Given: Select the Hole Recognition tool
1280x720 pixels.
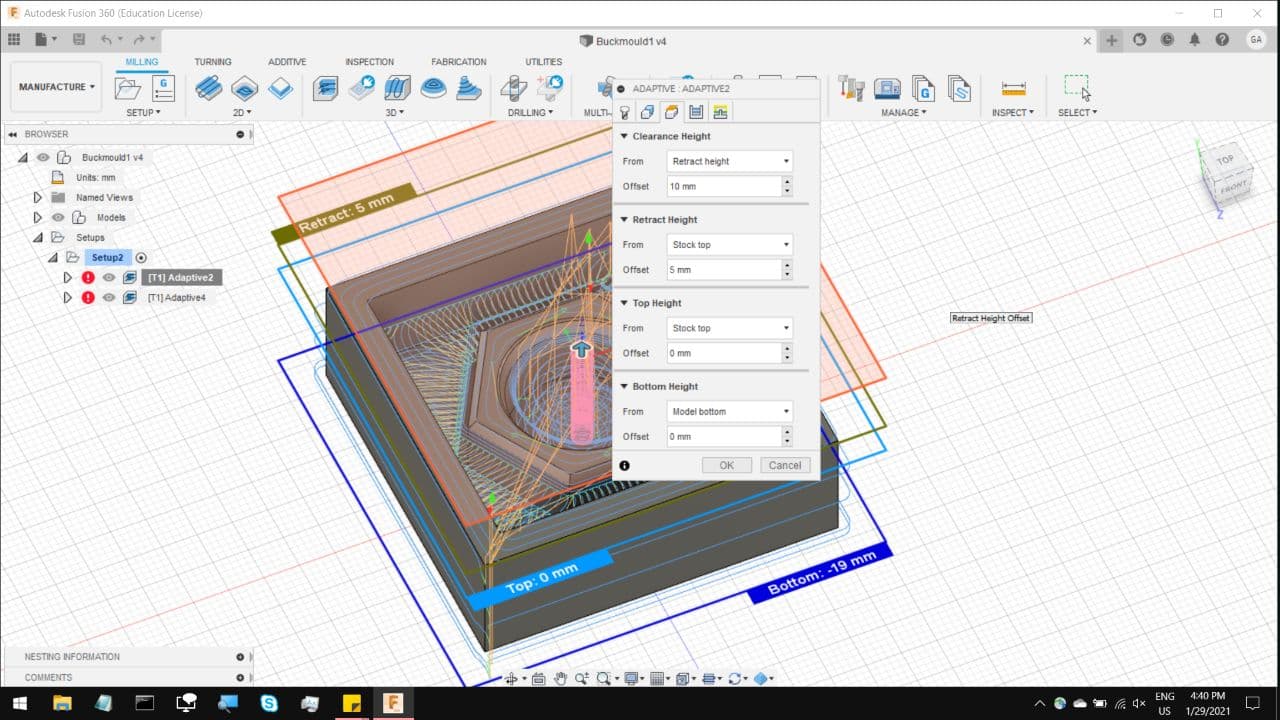Looking at the screenshot, I should coord(550,86).
